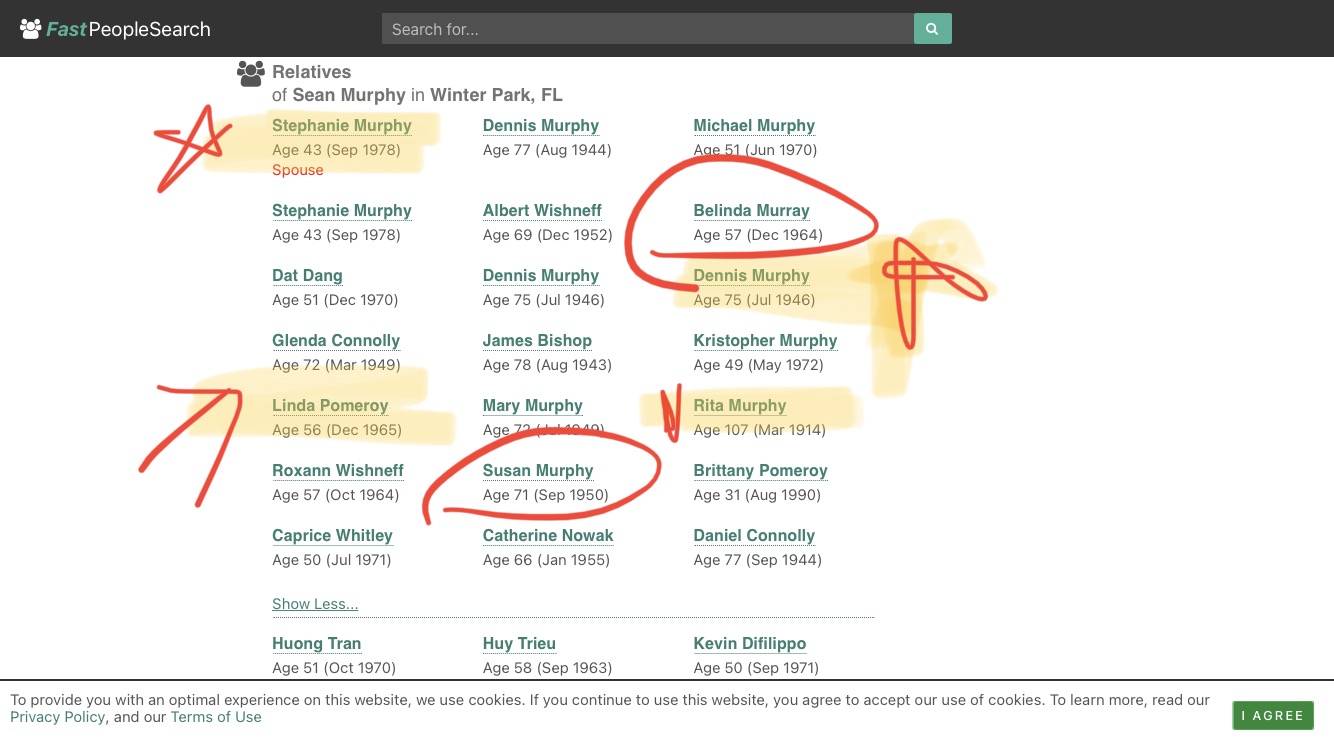Click the text 'Age 31 (Aug 1990)'
Image resolution: width=1334 pixels, height=750 pixels.
point(757,495)
